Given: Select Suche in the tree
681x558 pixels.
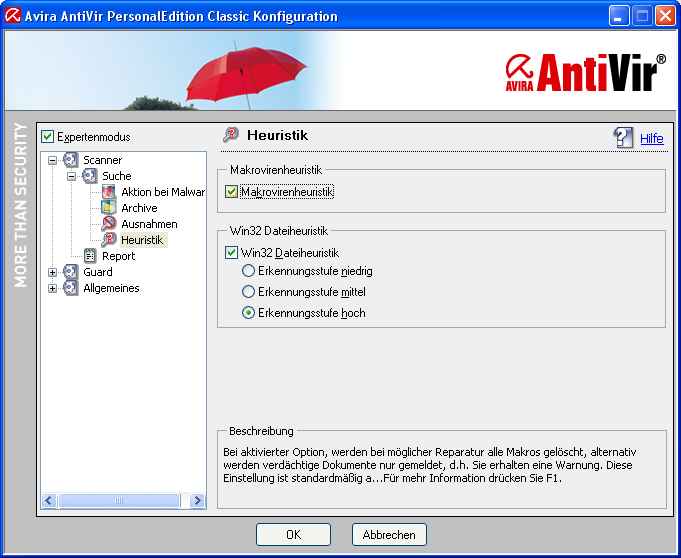Looking at the screenshot, I should (116, 176).
